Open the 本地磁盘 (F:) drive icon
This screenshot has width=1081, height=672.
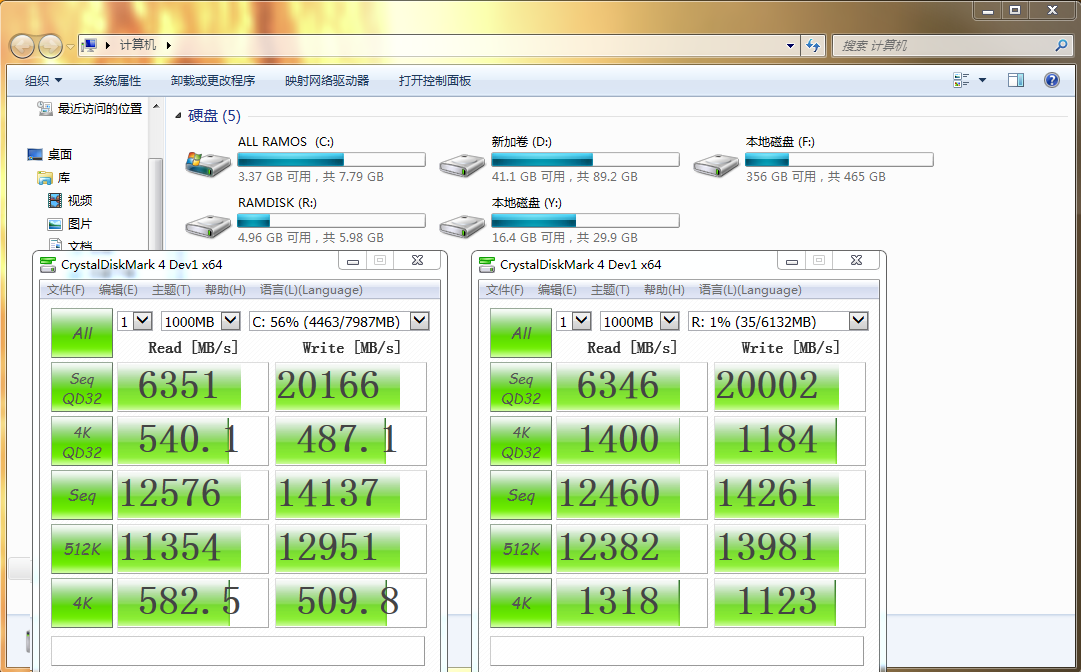pyautogui.click(x=716, y=164)
